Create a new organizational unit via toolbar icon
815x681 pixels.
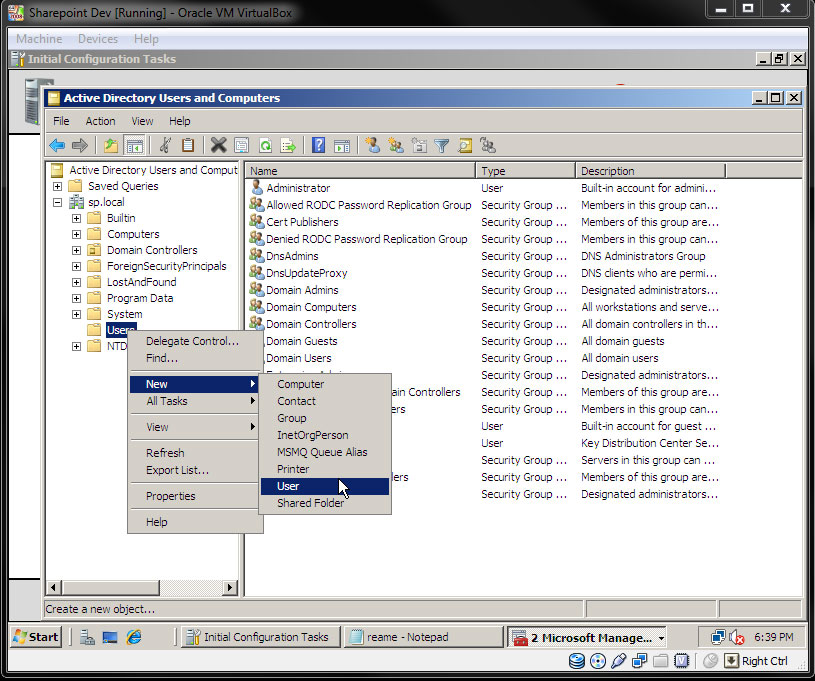pyautogui.click(x=419, y=146)
